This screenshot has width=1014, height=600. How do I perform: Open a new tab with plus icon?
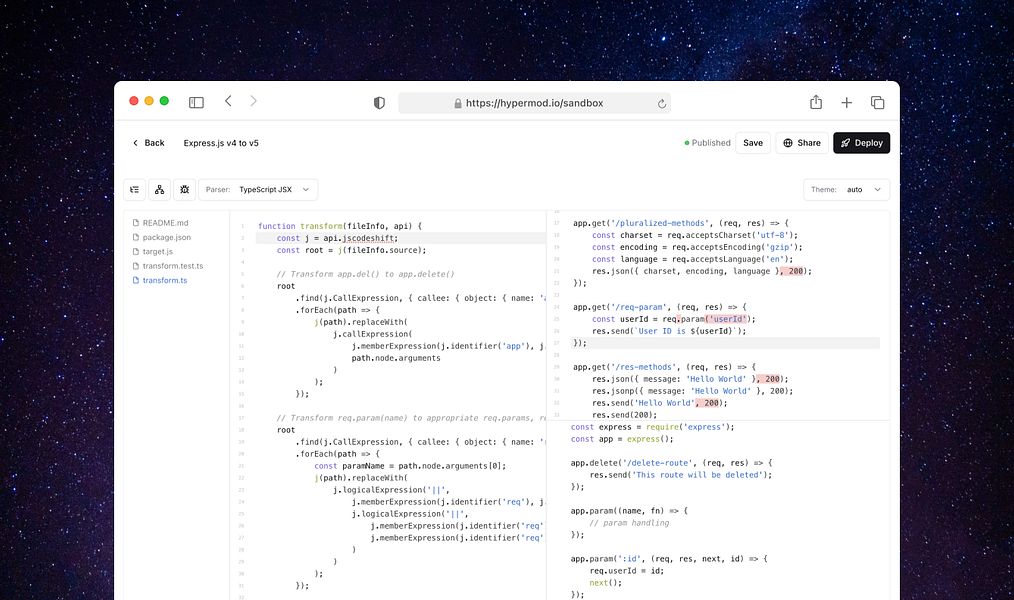847,102
